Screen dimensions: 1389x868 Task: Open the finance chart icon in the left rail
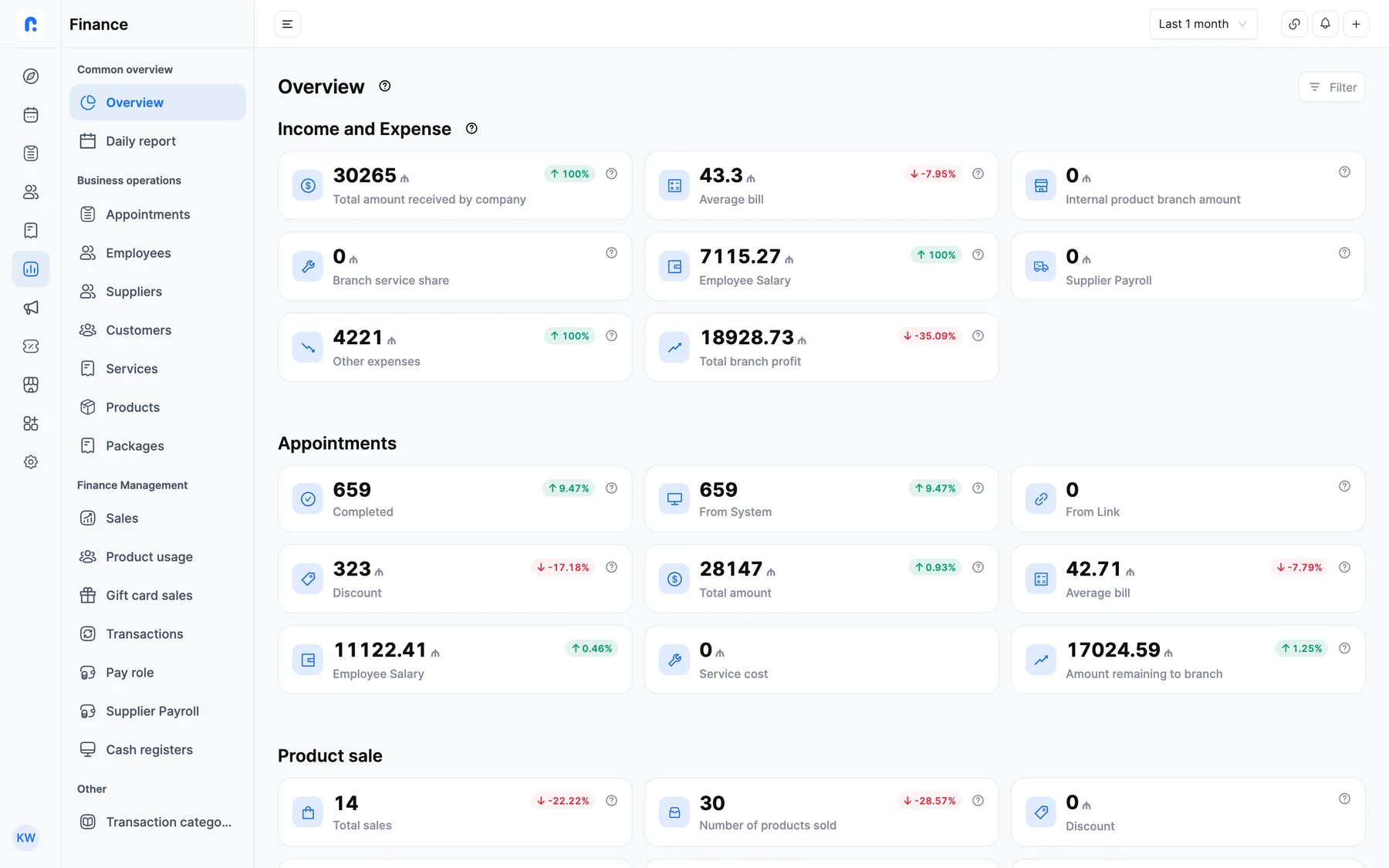click(31, 269)
